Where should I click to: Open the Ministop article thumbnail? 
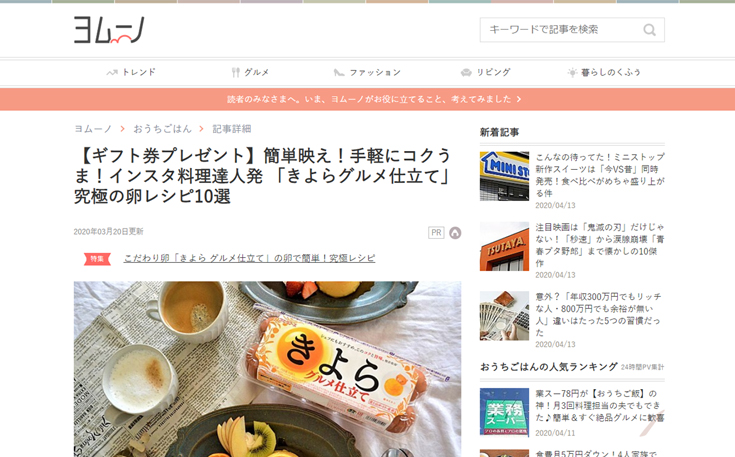(504, 176)
